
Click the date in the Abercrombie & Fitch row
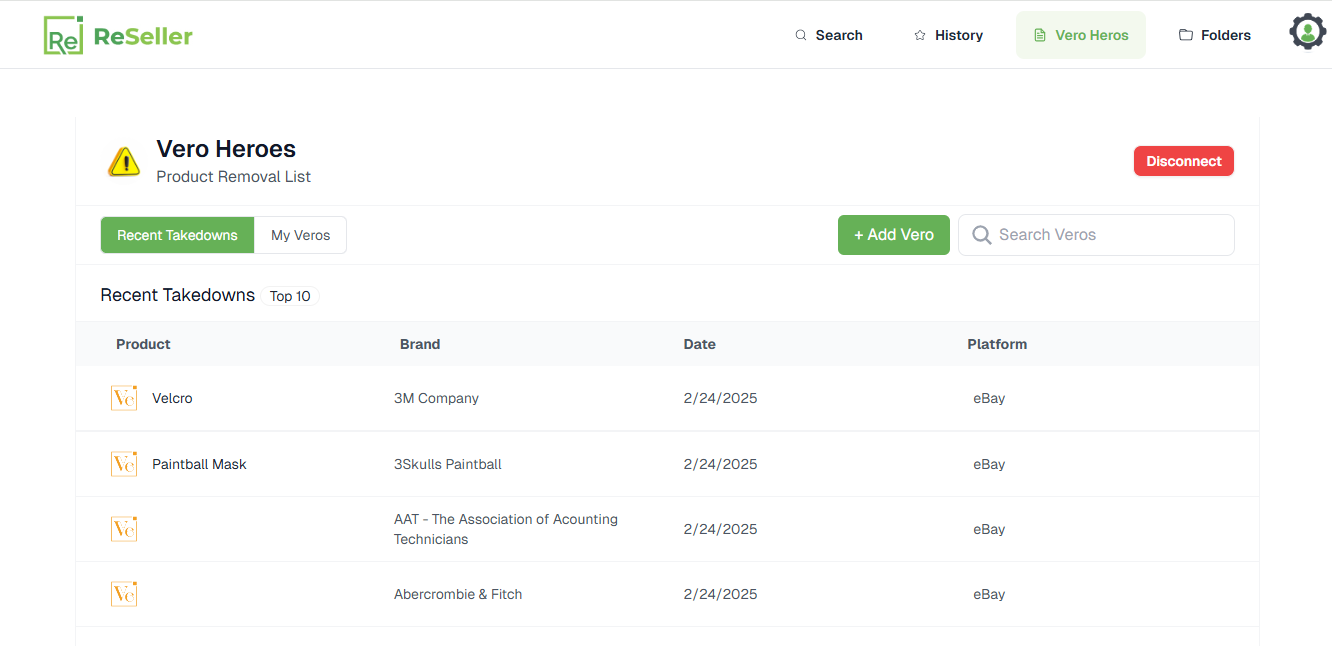tap(721, 594)
